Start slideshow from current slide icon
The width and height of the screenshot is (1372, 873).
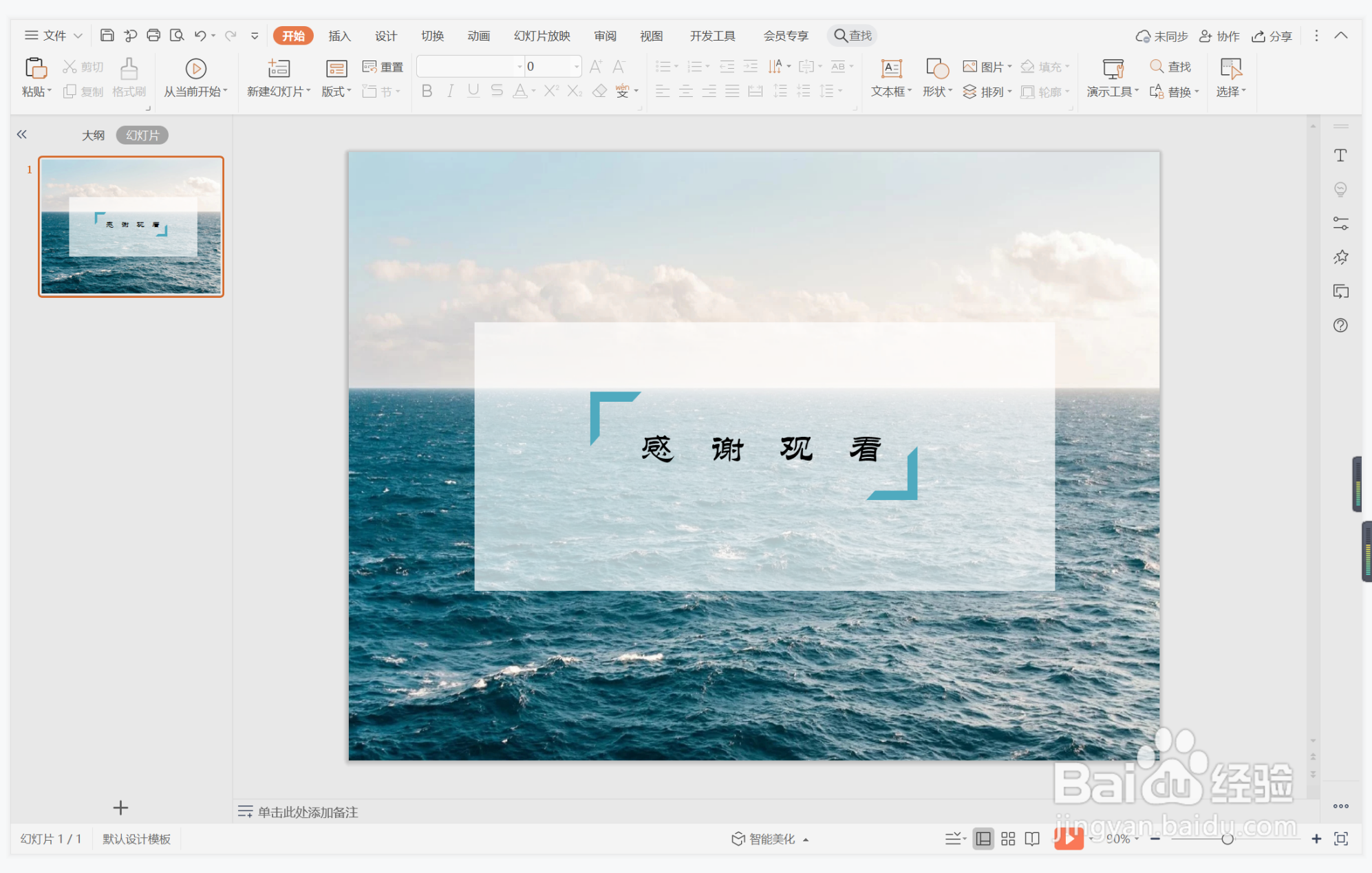click(x=195, y=69)
